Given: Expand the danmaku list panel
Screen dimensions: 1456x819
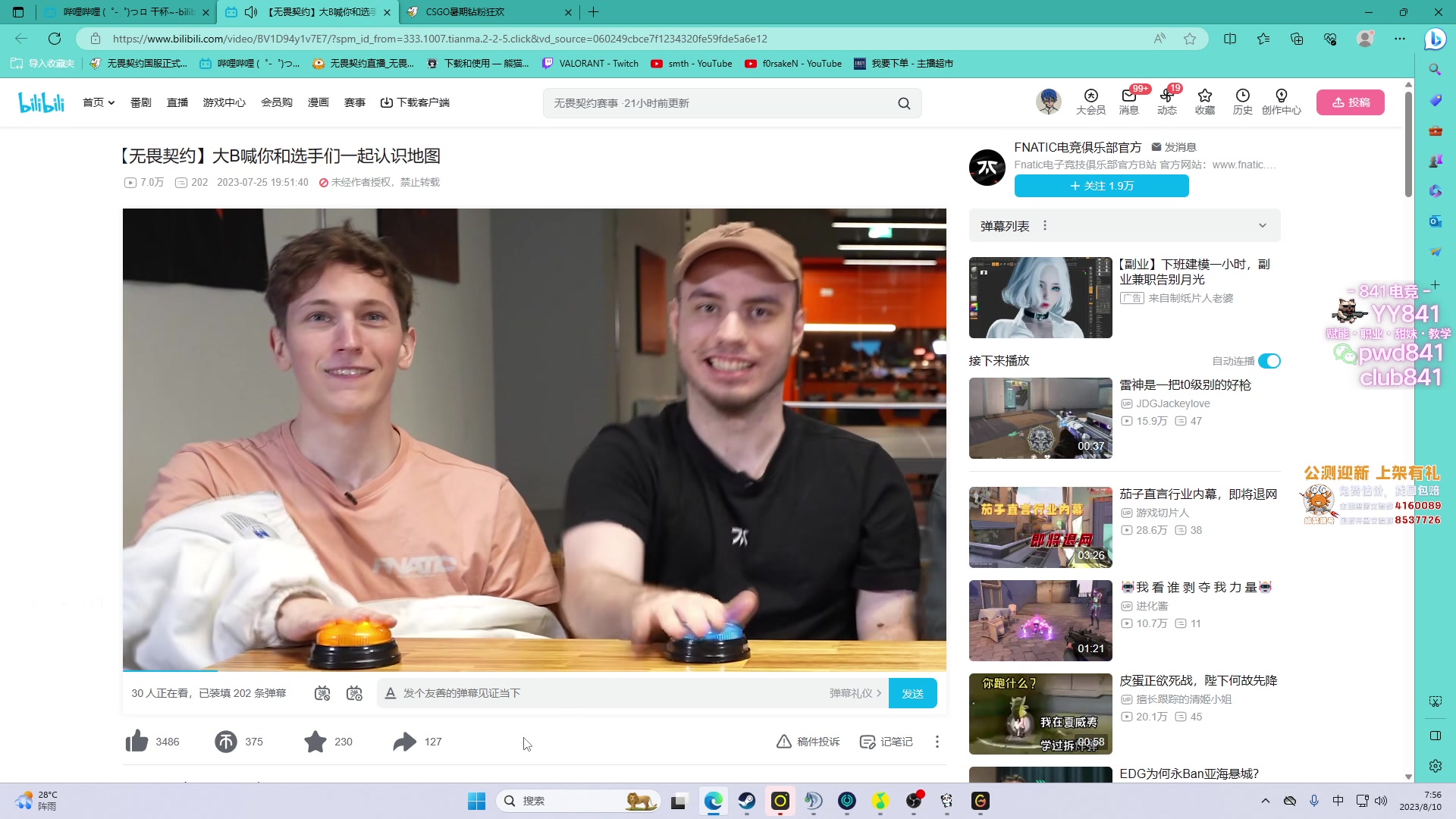Looking at the screenshot, I should [x=1262, y=225].
